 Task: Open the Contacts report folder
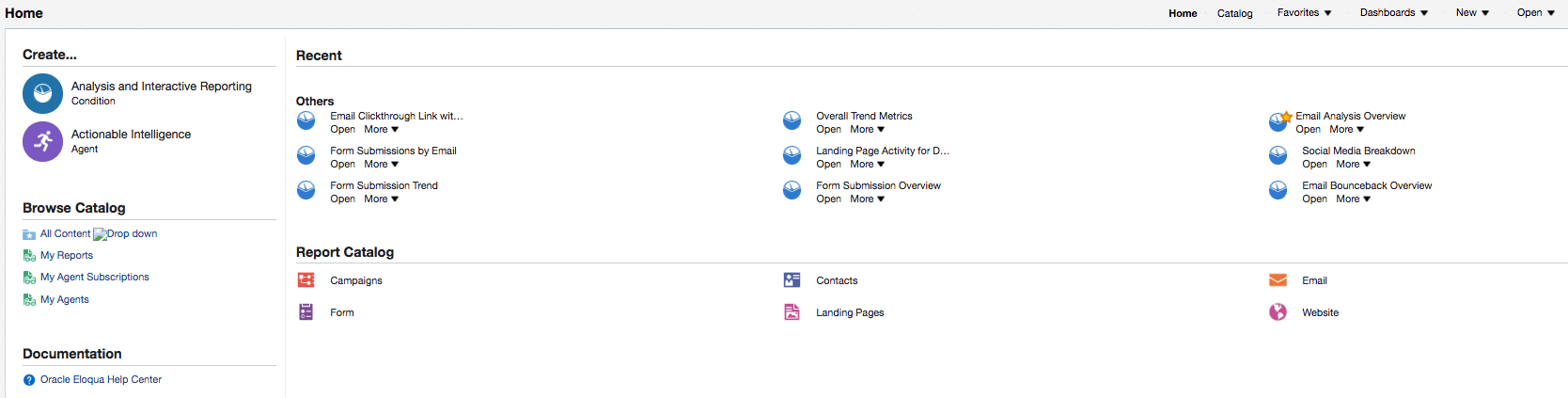pos(837,281)
